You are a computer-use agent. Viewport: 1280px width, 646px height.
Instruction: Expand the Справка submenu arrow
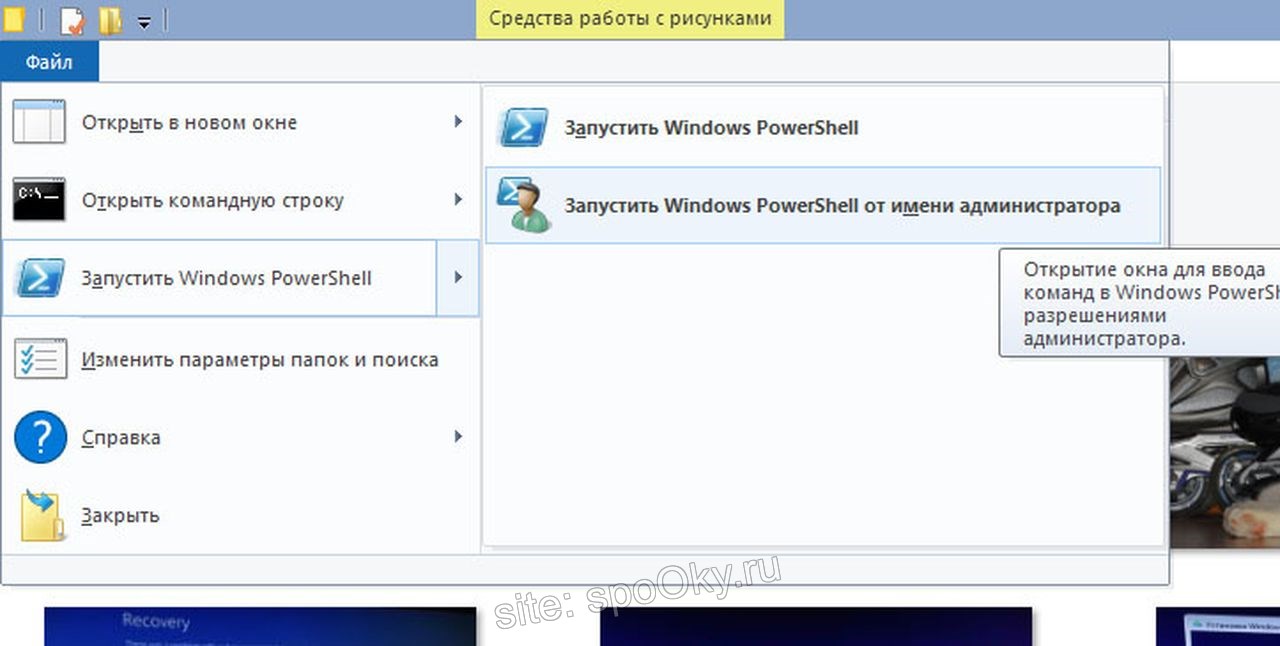[x=458, y=437]
